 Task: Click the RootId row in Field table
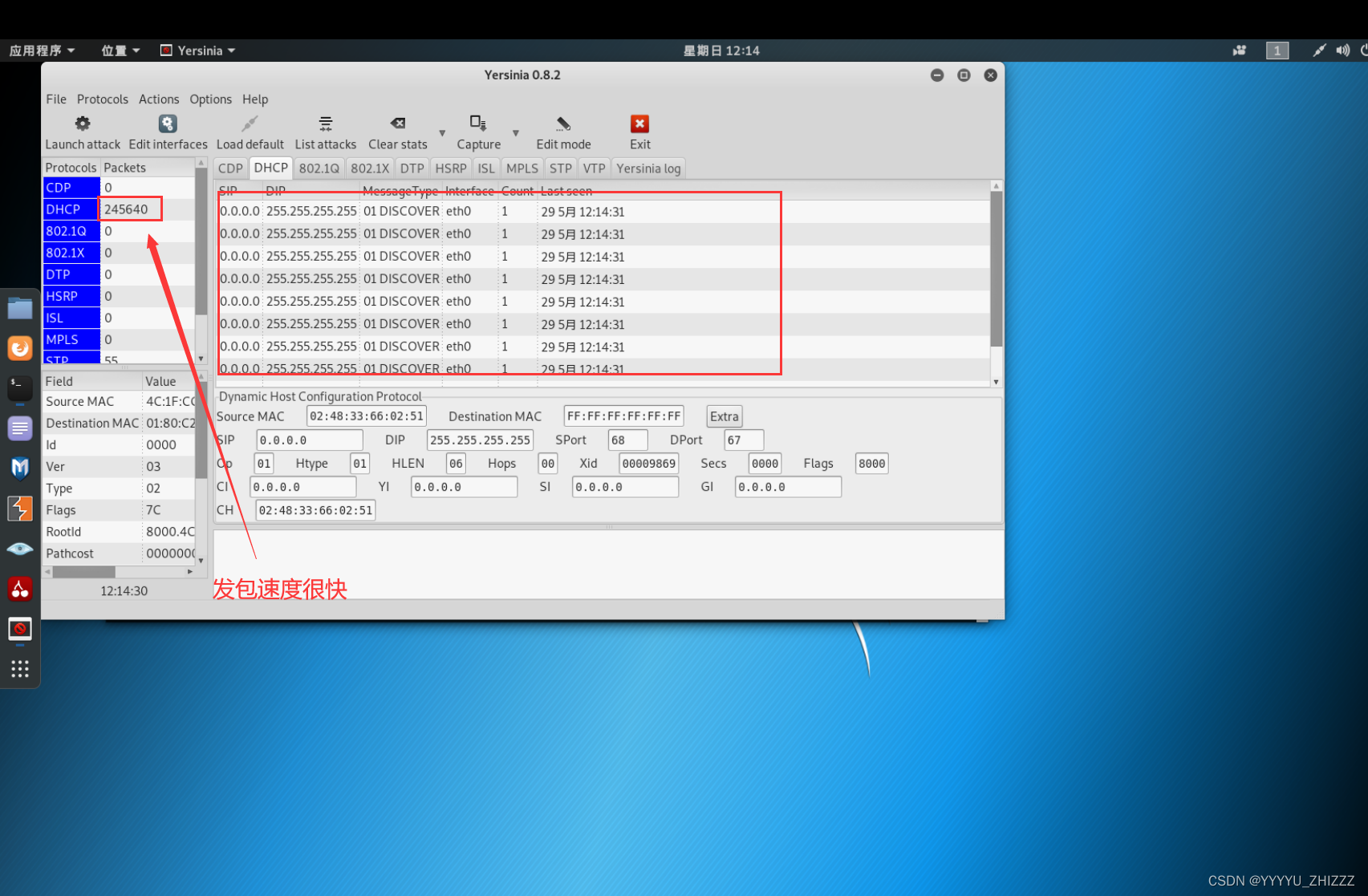(x=119, y=532)
